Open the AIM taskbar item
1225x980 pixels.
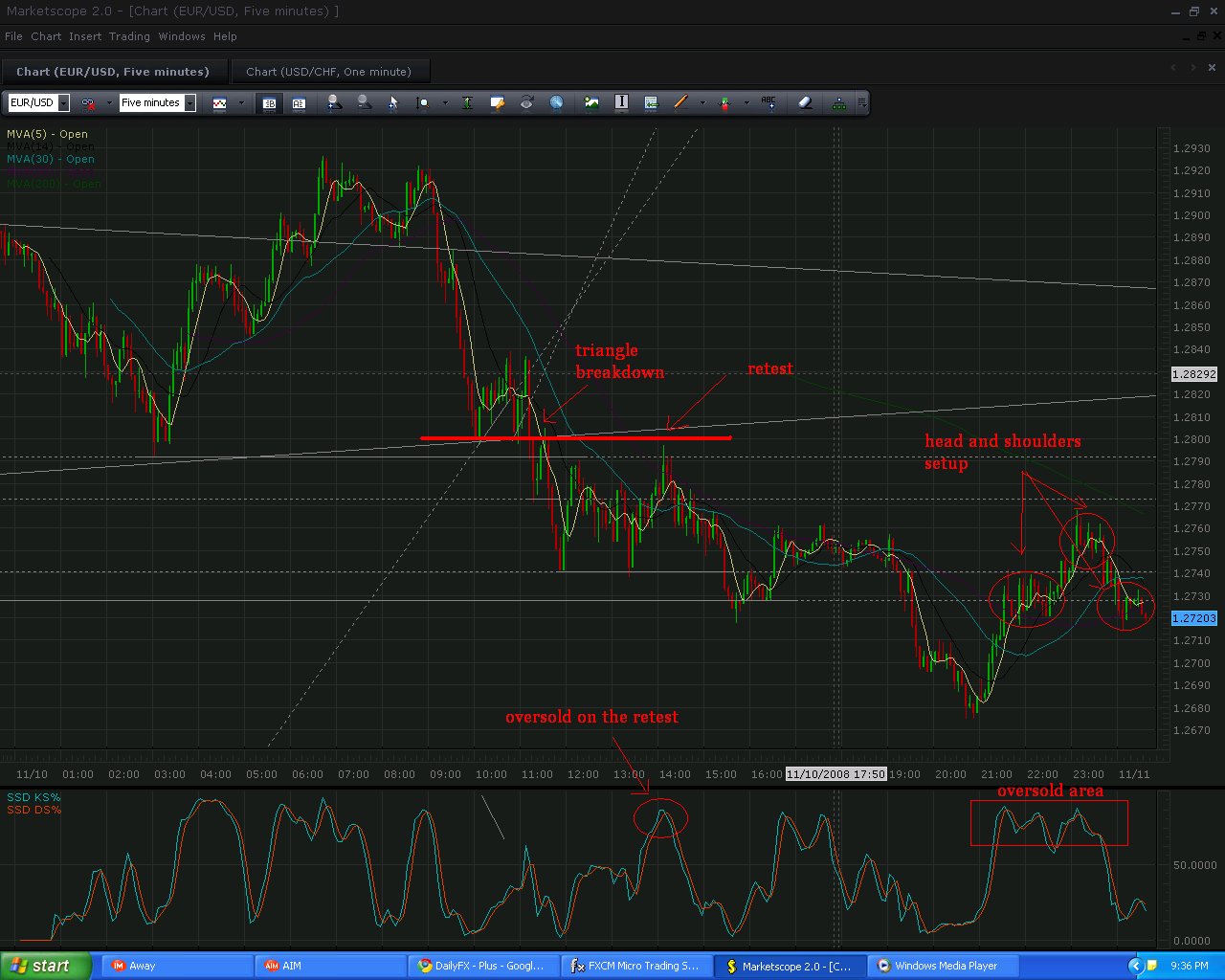click(x=328, y=966)
